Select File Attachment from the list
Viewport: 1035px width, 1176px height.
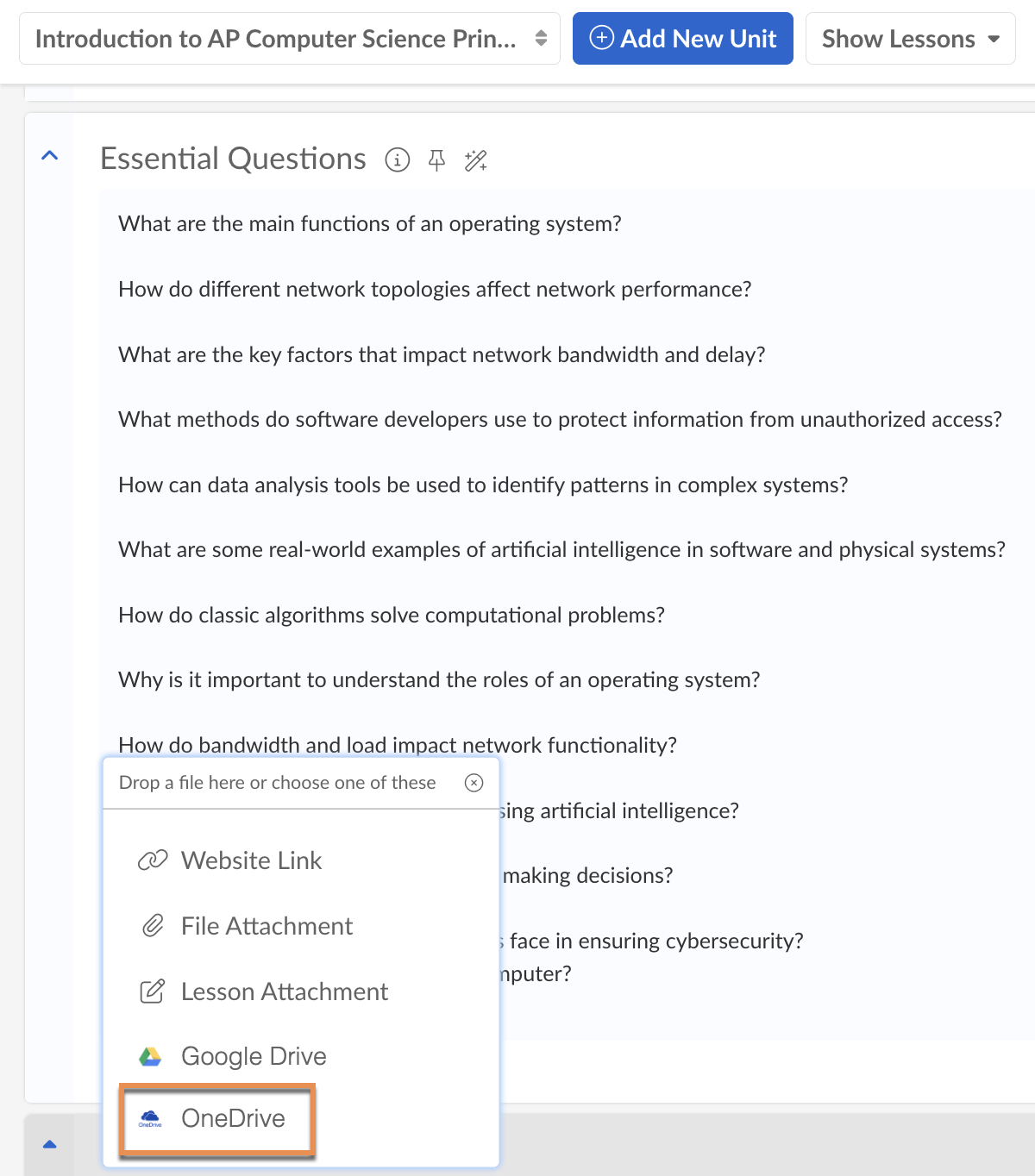pyautogui.click(x=267, y=926)
